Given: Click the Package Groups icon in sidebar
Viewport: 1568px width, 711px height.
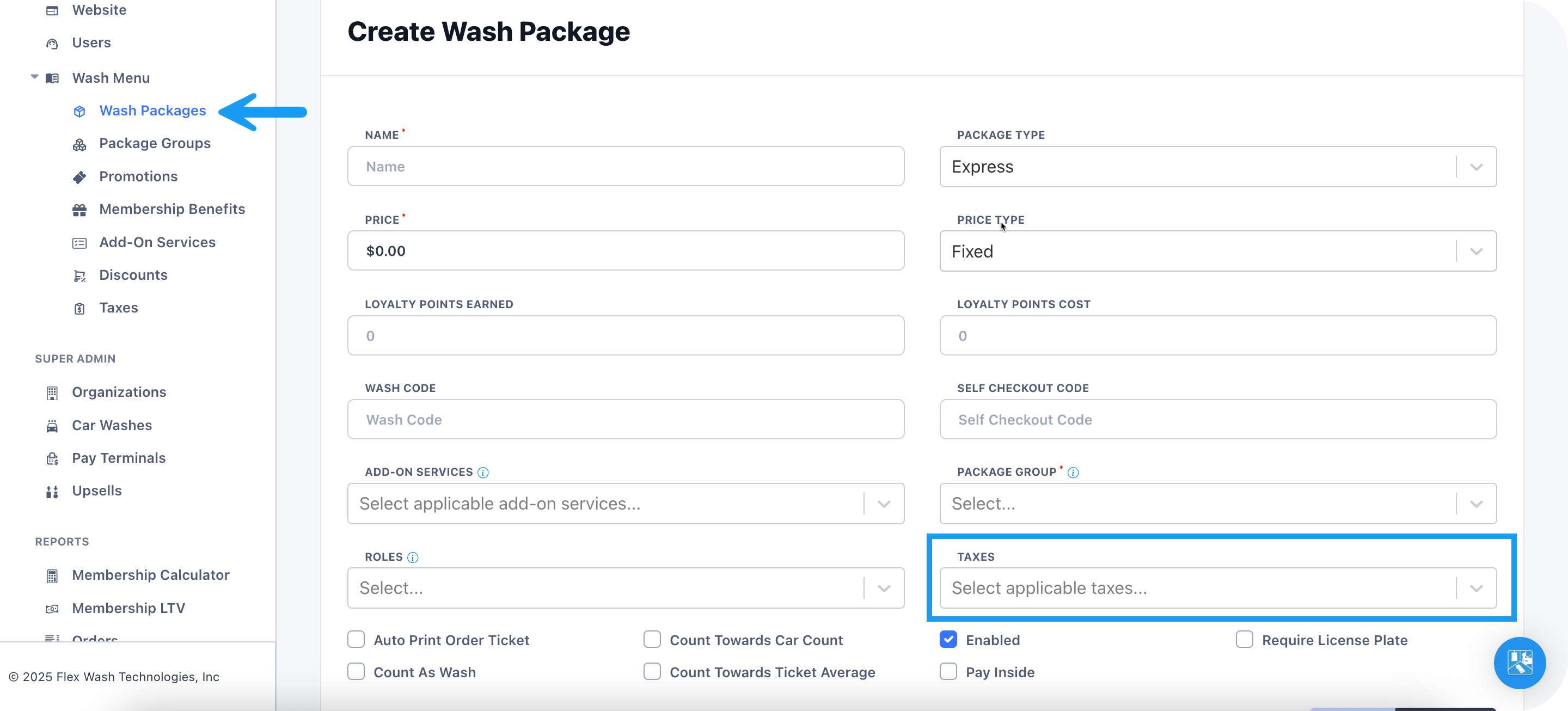Looking at the screenshot, I should point(79,144).
